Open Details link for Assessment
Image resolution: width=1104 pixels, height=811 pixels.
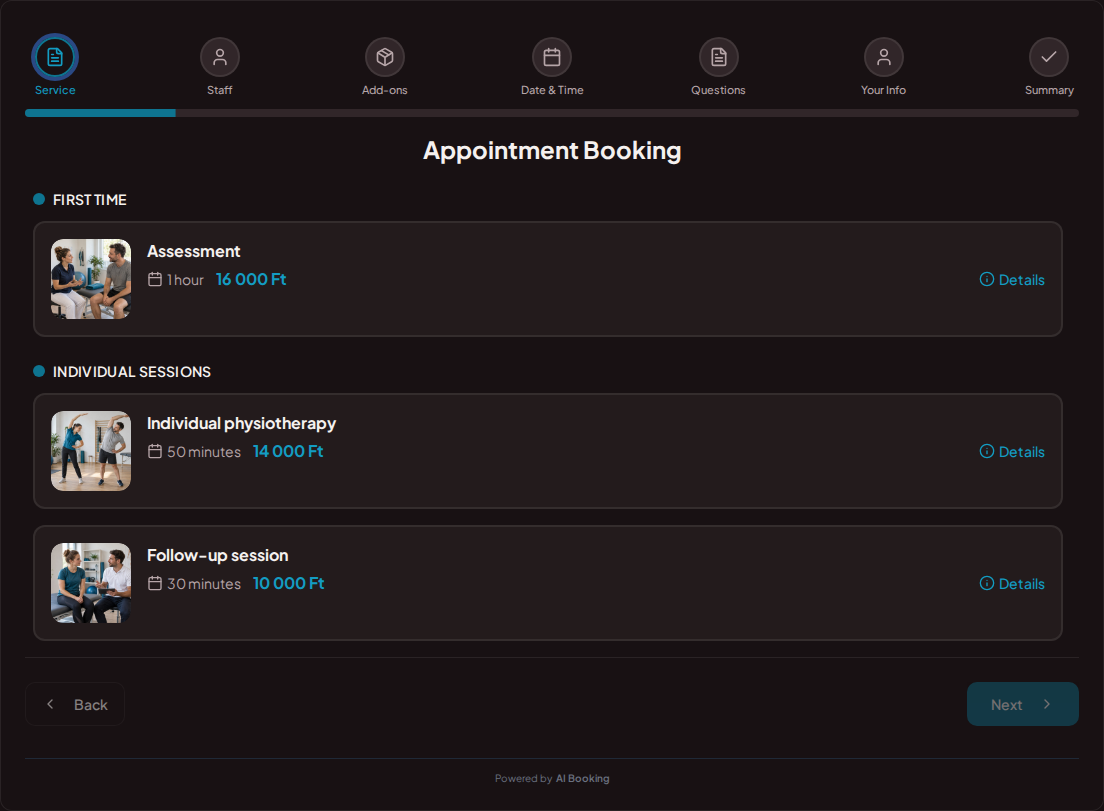(1022, 280)
